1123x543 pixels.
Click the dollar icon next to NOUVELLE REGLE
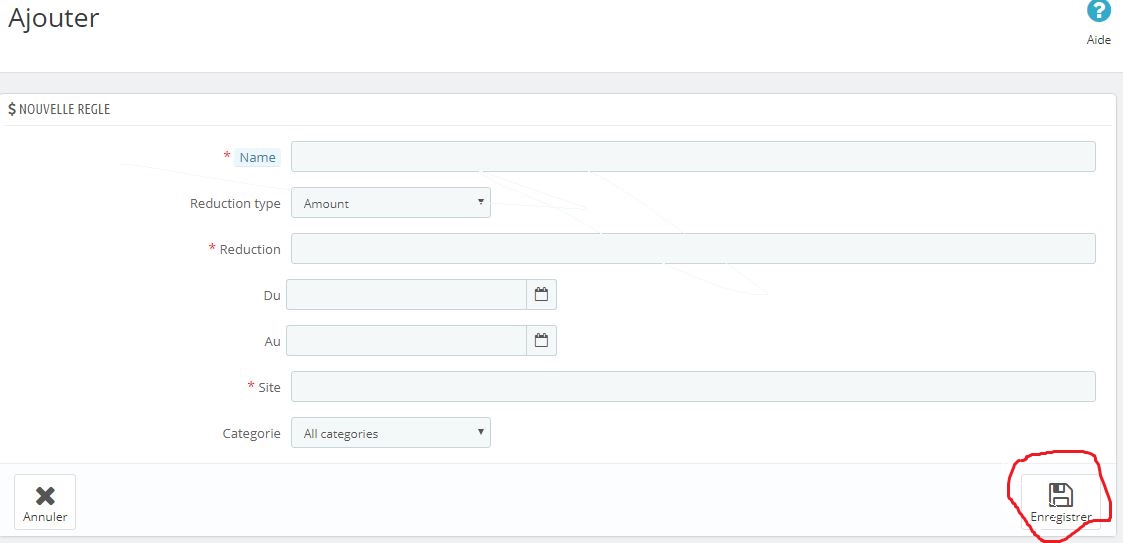click(x=12, y=110)
